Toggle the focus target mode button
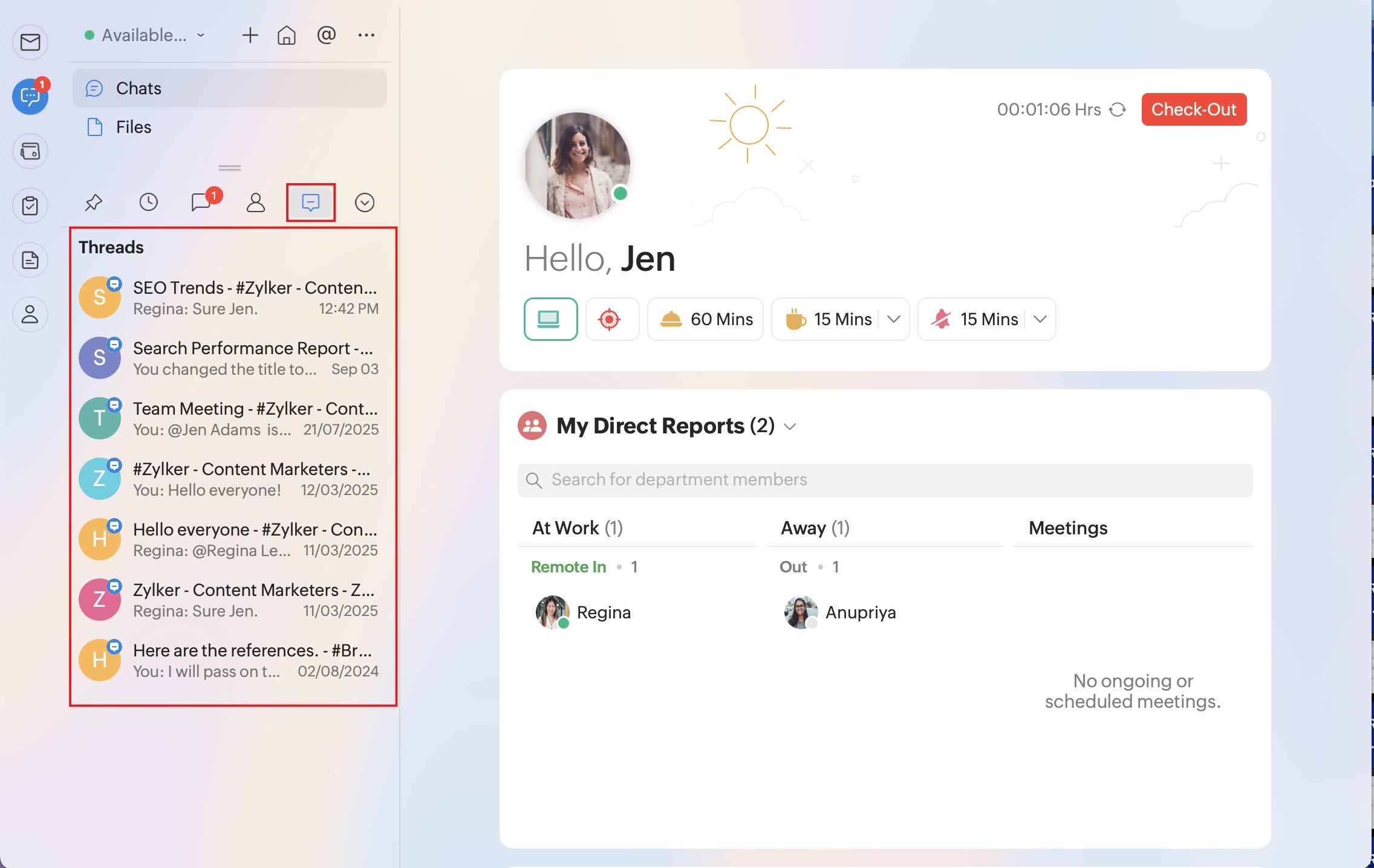This screenshot has width=1374, height=868. coord(611,319)
